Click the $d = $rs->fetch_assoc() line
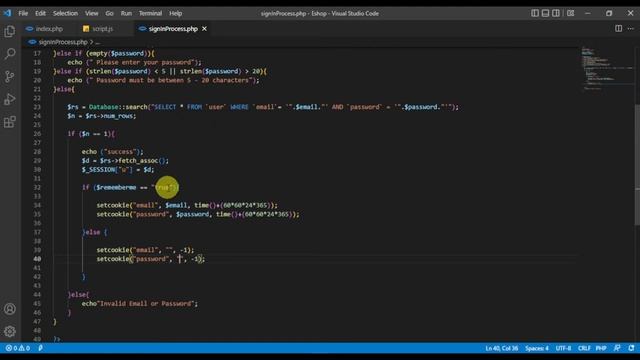The height and width of the screenshot is (360, 640). click(x=125, y=160)
